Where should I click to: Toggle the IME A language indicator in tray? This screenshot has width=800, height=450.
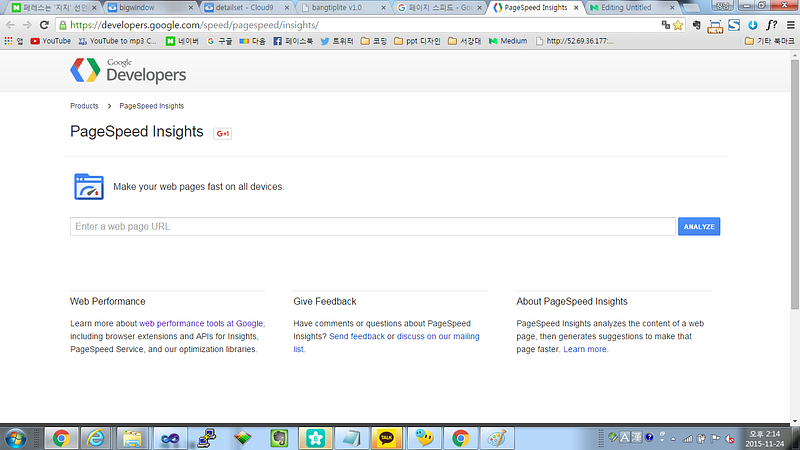[x=624, y=438]
